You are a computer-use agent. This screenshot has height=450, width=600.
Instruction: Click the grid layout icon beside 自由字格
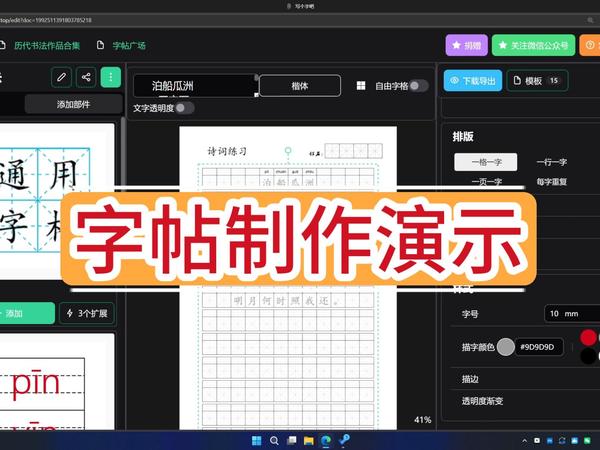point(361,86)
